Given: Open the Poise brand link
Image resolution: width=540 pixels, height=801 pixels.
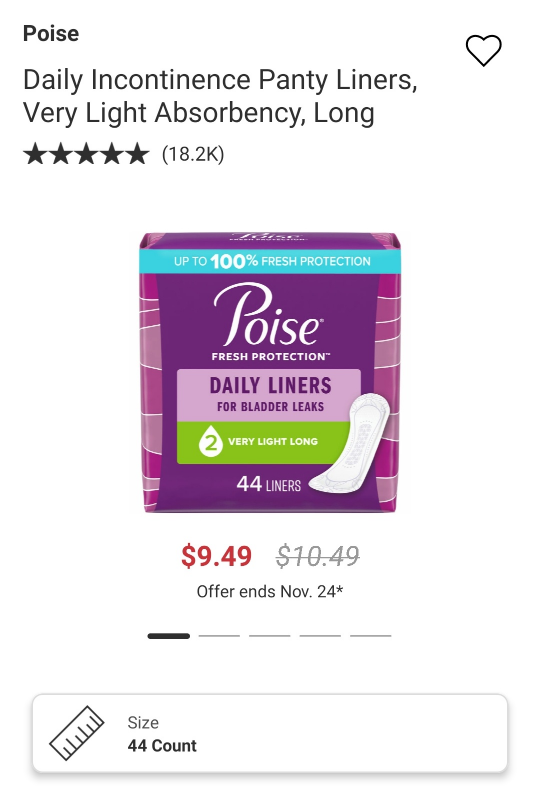Looking at the screenshot, I should 51,34.
